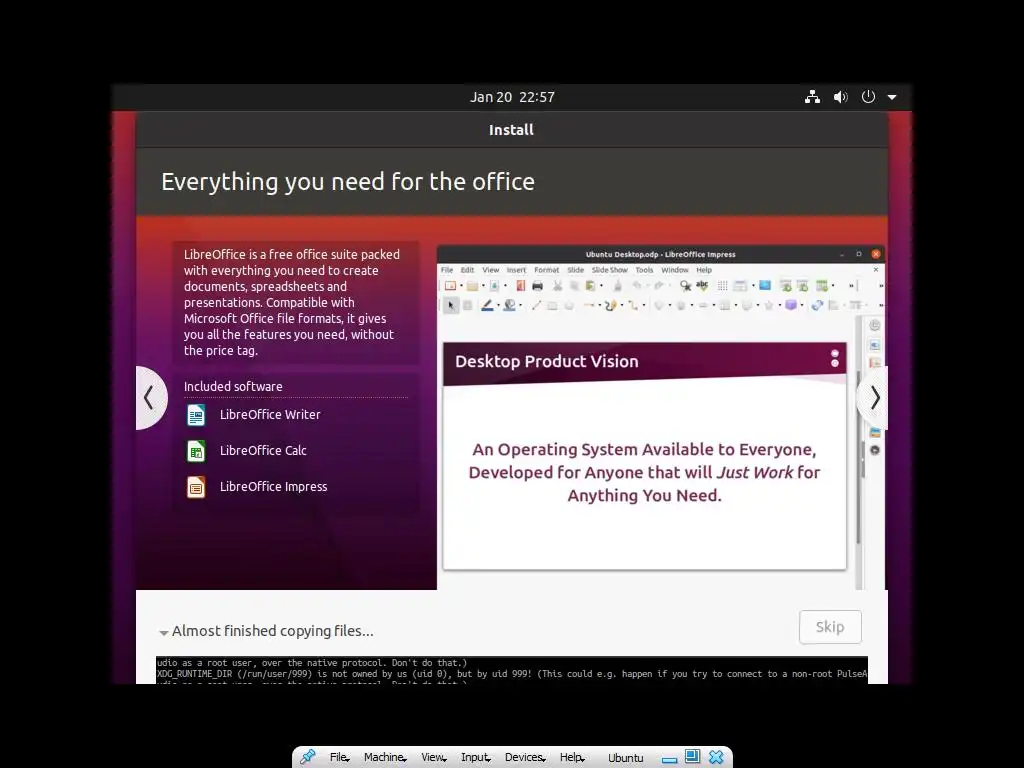Click the LibreOffice Impress icon
Image resolution: width=1024 pixels, height=768 pixels.
[x=196, y=487]
